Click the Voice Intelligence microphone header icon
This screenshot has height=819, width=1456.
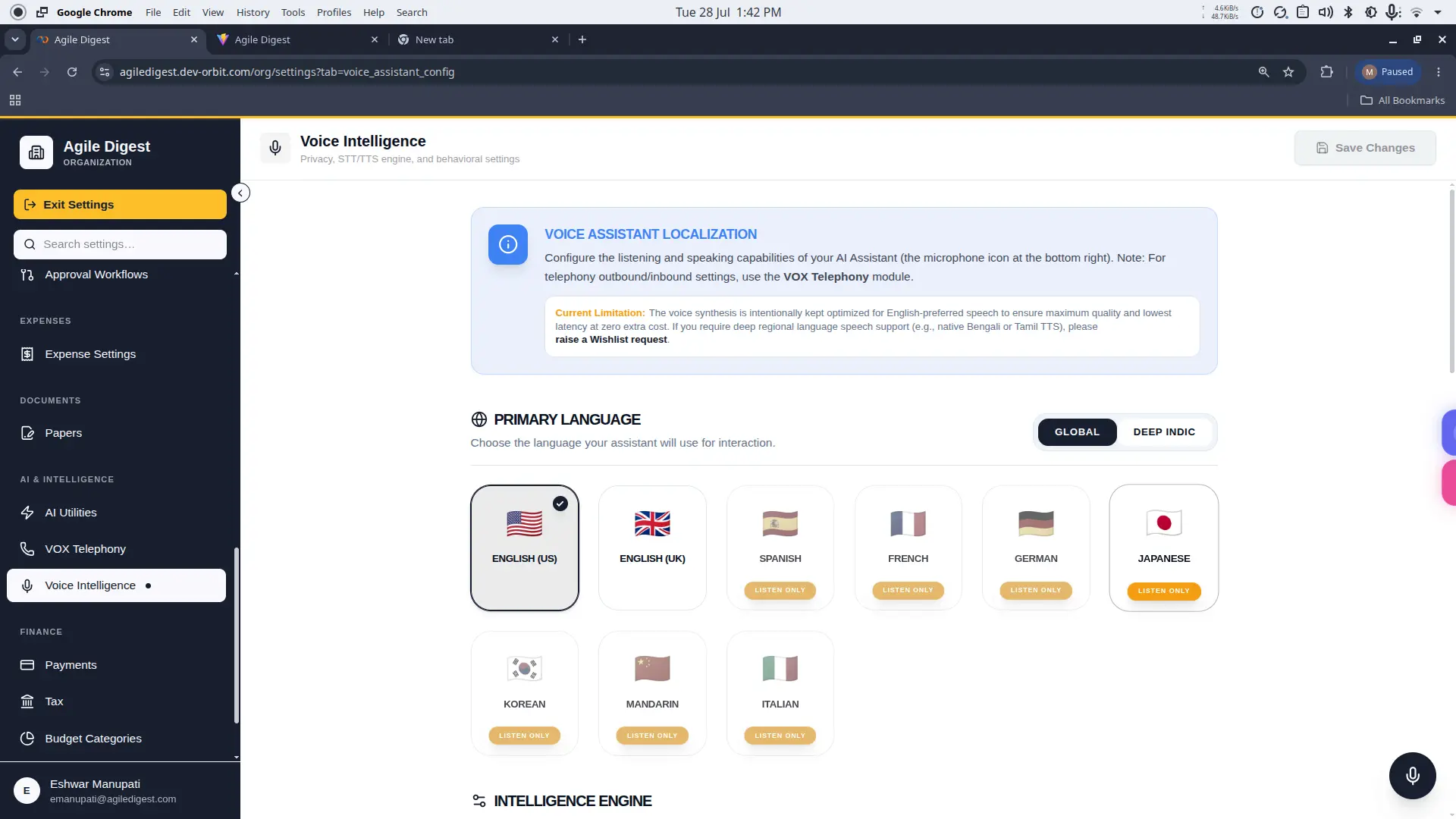(275, 148)
